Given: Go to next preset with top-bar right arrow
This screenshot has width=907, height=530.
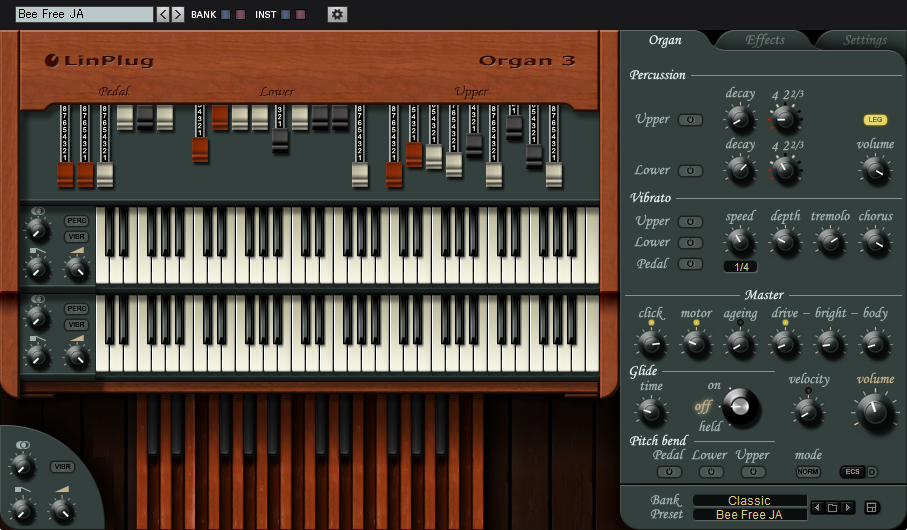Looking at the screenshot, I should click(178, 14).
